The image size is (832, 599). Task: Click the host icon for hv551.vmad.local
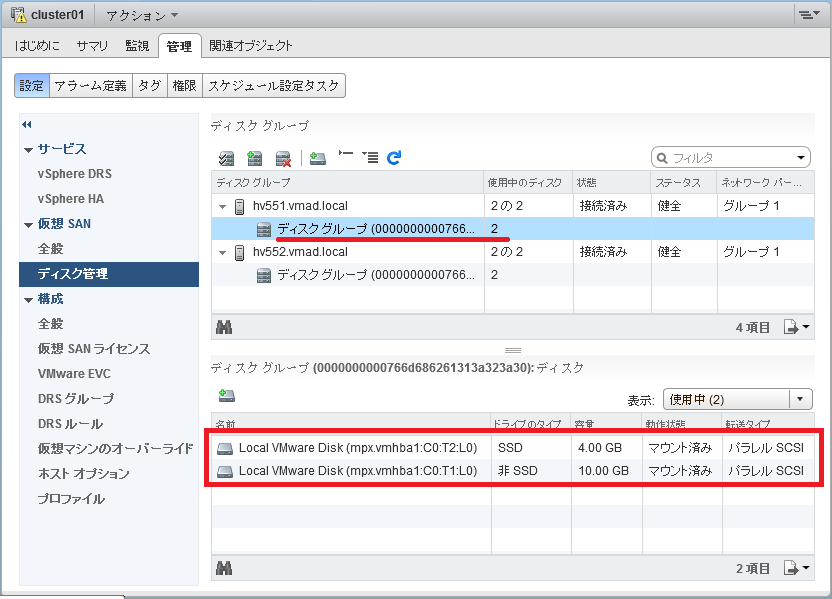click(240, 206)
